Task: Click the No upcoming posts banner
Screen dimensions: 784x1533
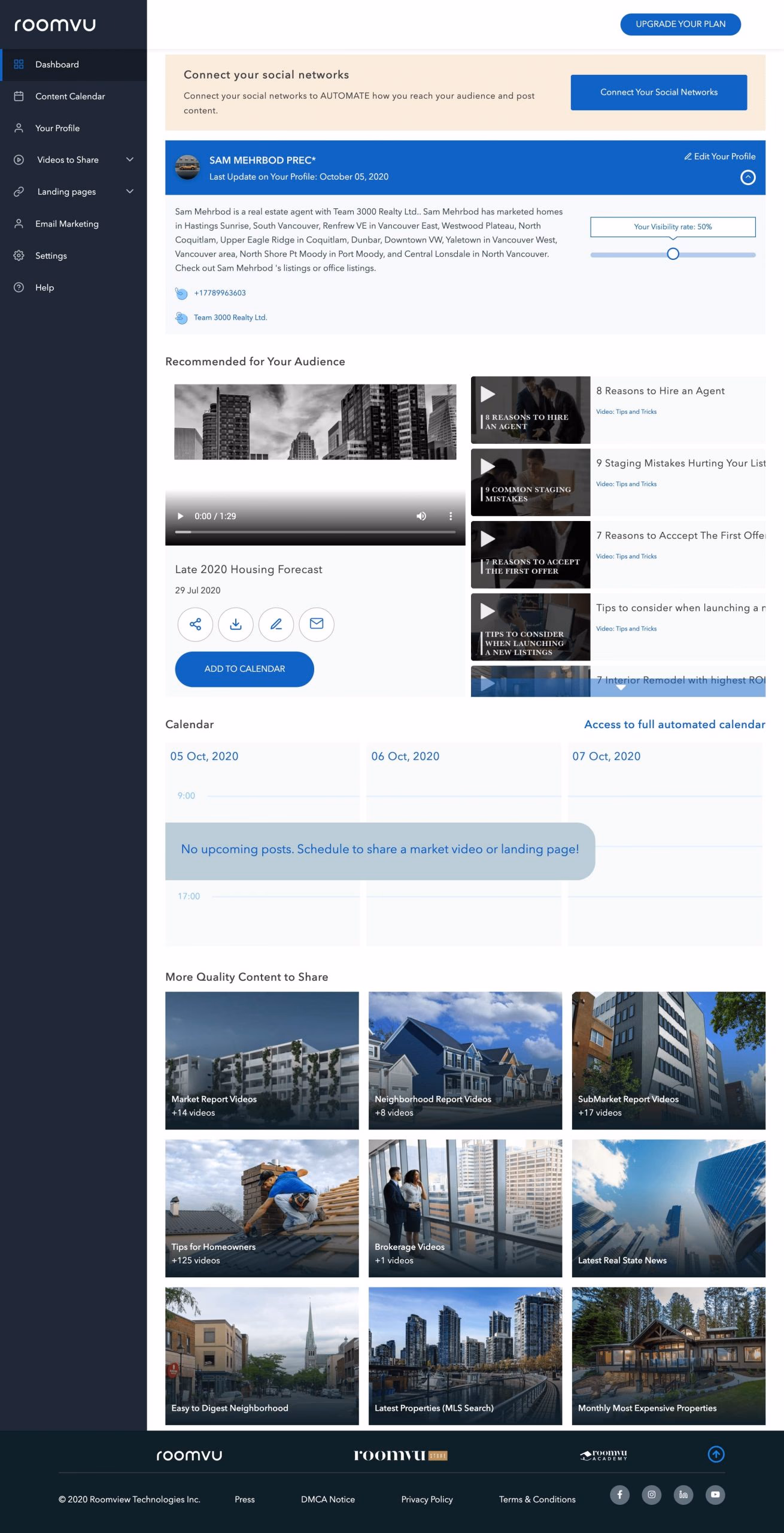Action: pyautogui.click(x=380, y=851)
